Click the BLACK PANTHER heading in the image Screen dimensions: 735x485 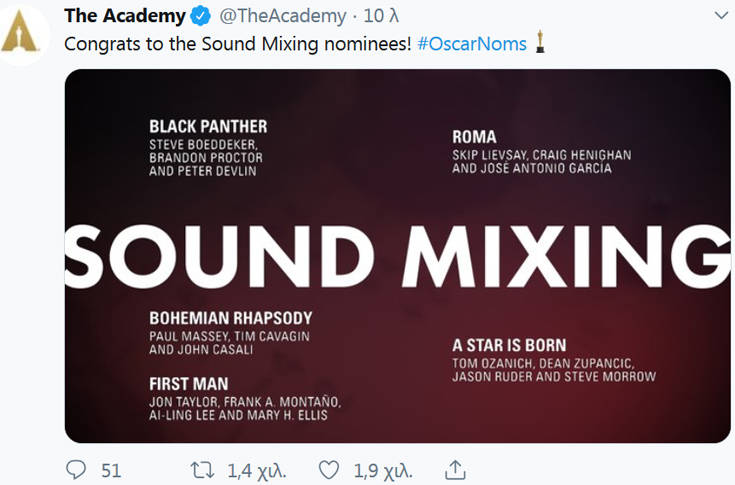coord(208,127)
